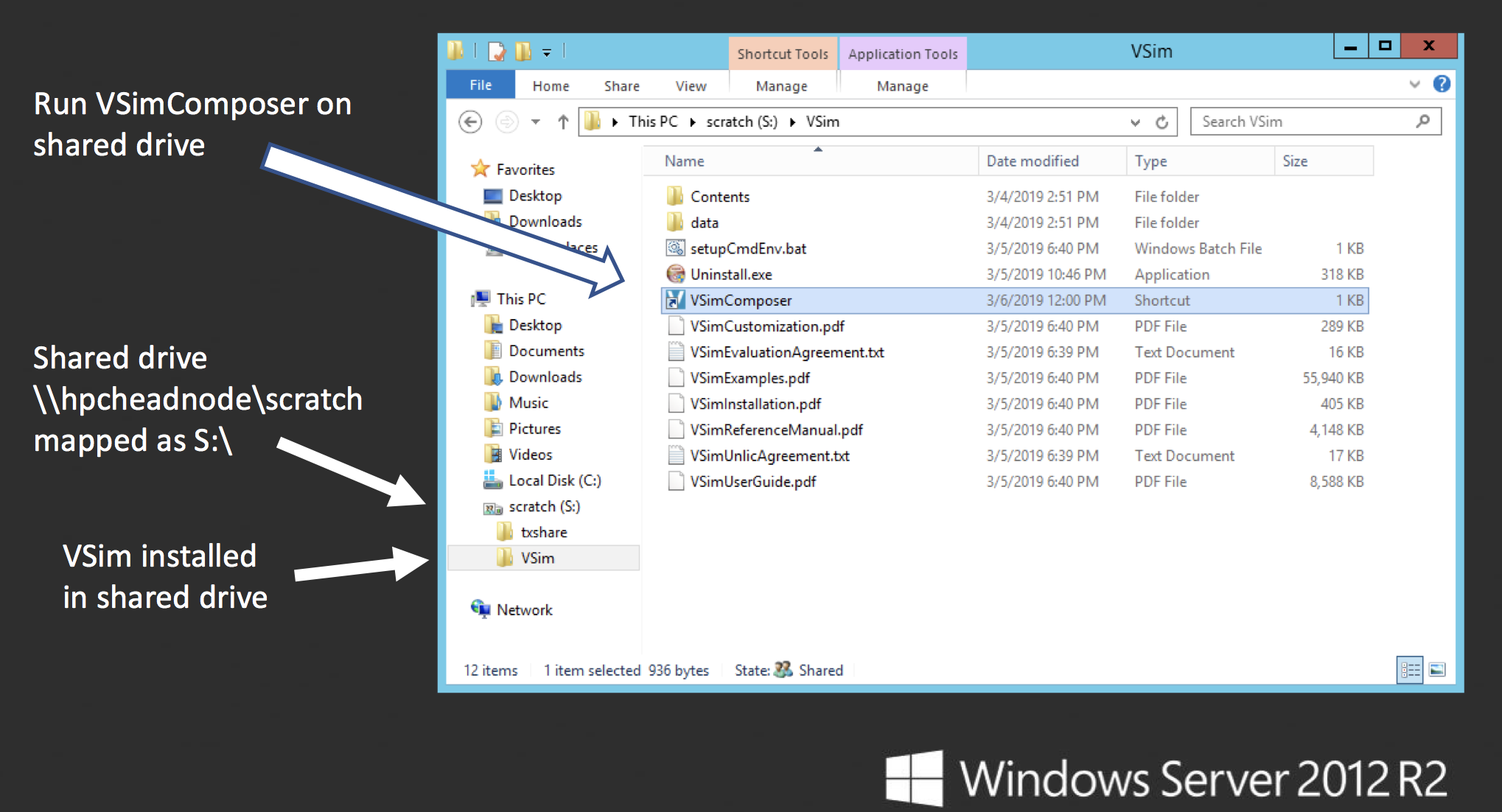Expand the ribbon with chevron arrow

pyautogui.click(x=1414, y=84)
